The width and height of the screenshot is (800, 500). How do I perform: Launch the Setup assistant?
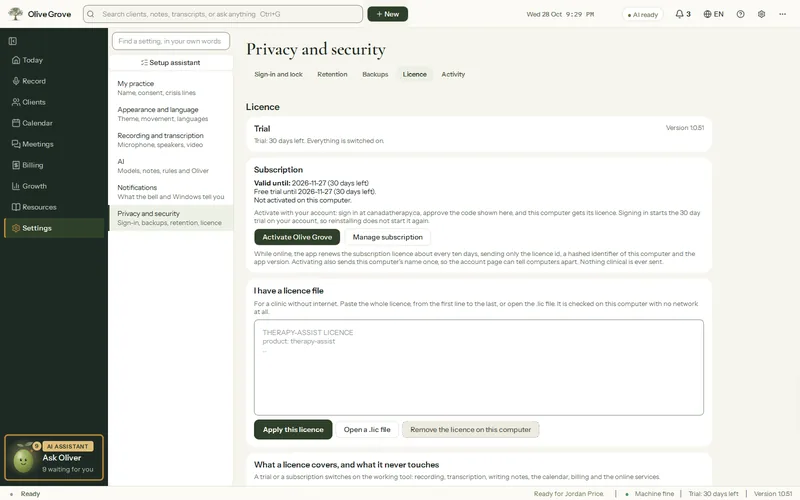coord(171,62)
